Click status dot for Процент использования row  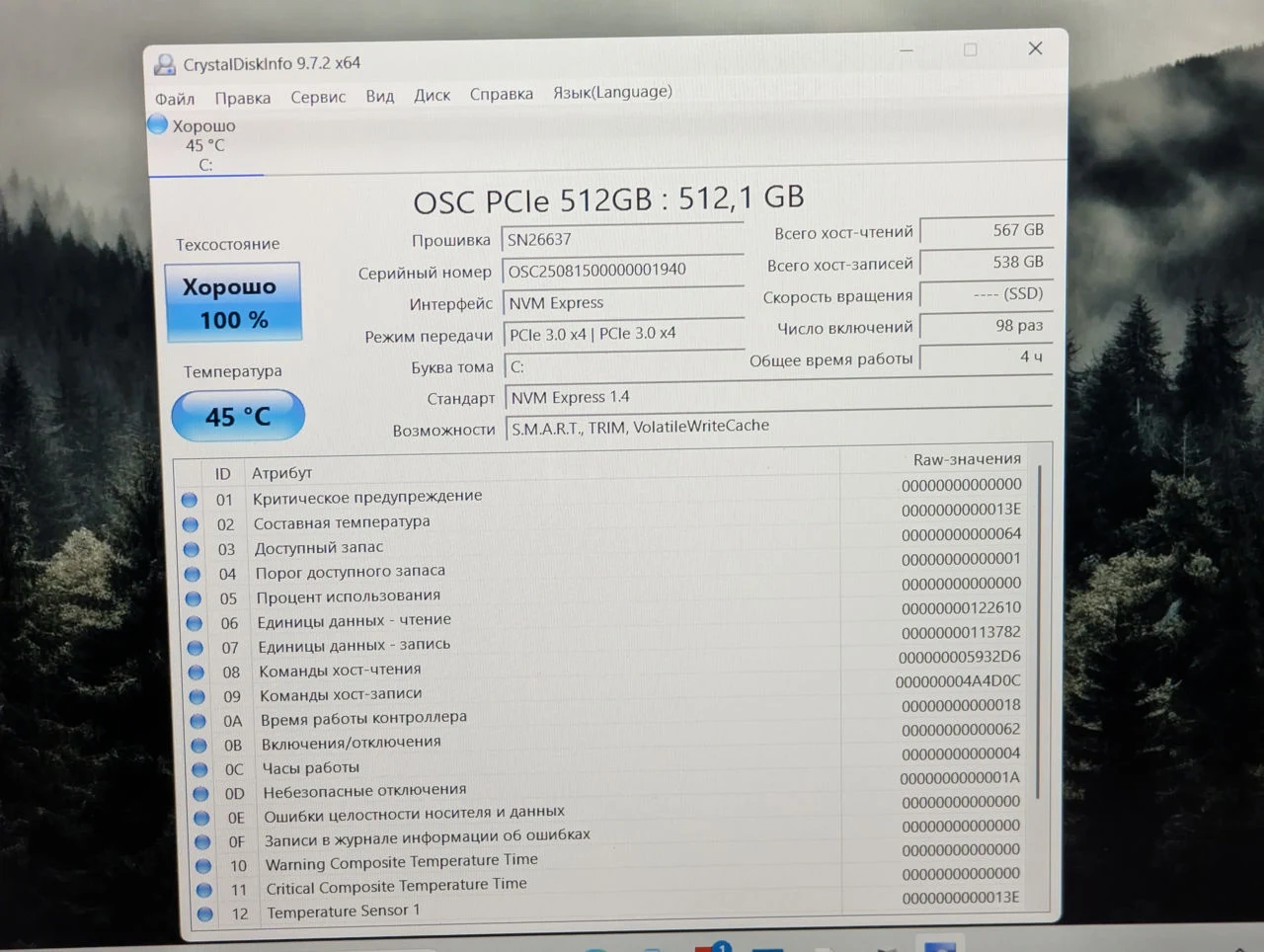(194, 598)
